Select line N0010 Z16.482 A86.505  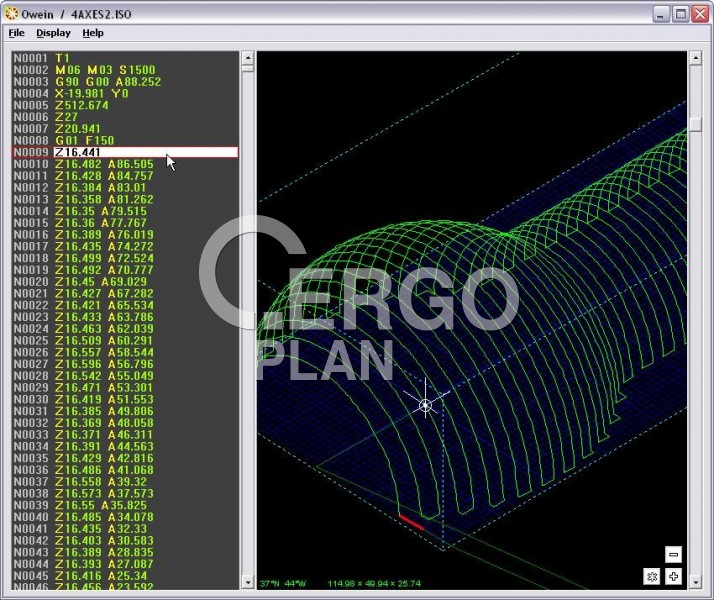point(125,164)
